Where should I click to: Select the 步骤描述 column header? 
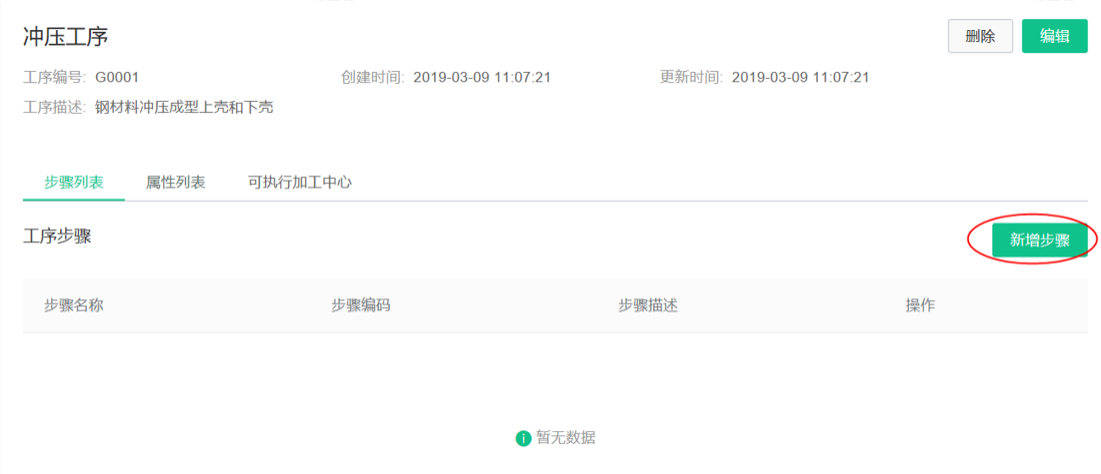click(x=648, y=305)
